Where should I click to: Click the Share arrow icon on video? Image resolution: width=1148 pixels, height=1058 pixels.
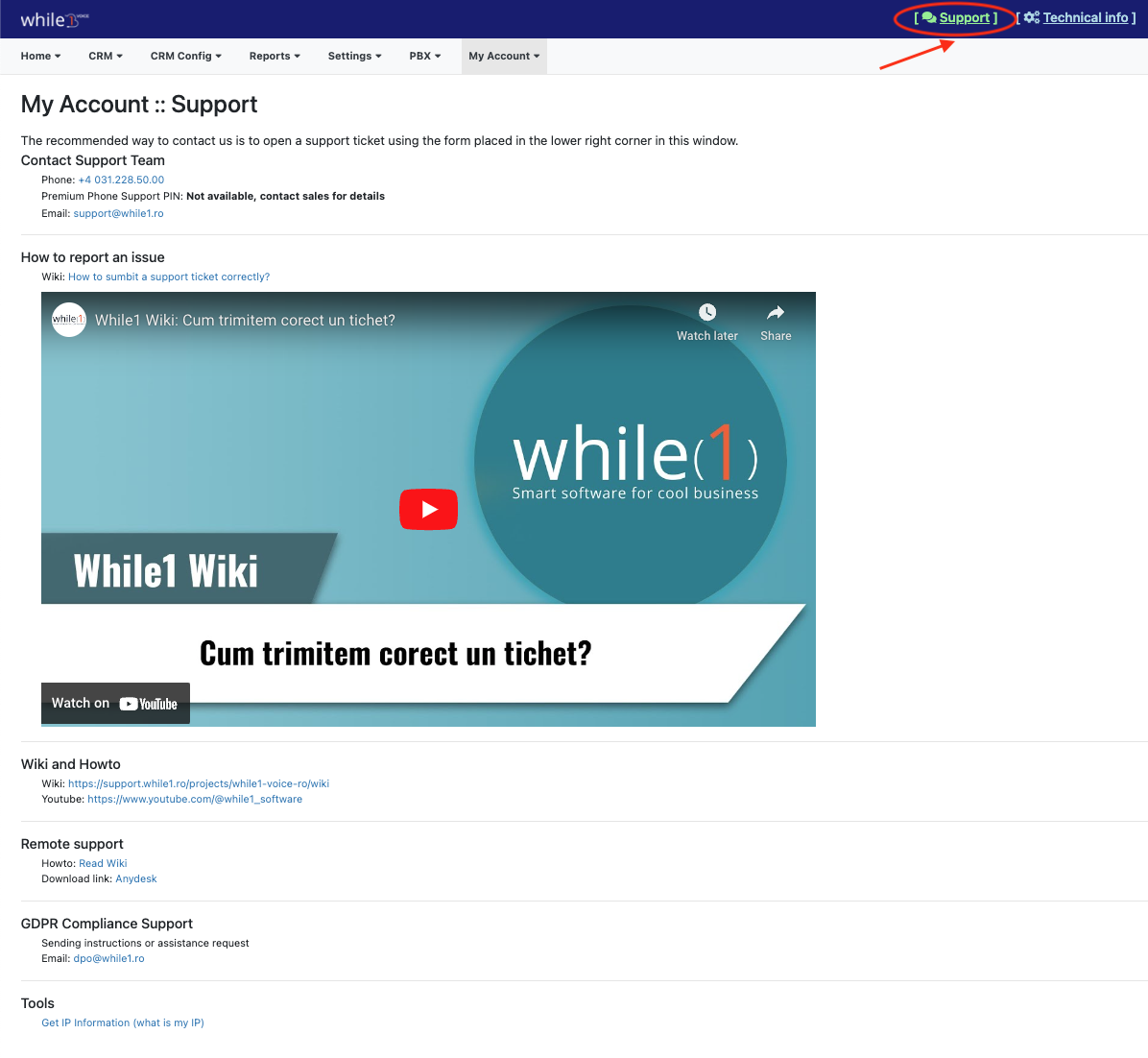tap(776, 313)
